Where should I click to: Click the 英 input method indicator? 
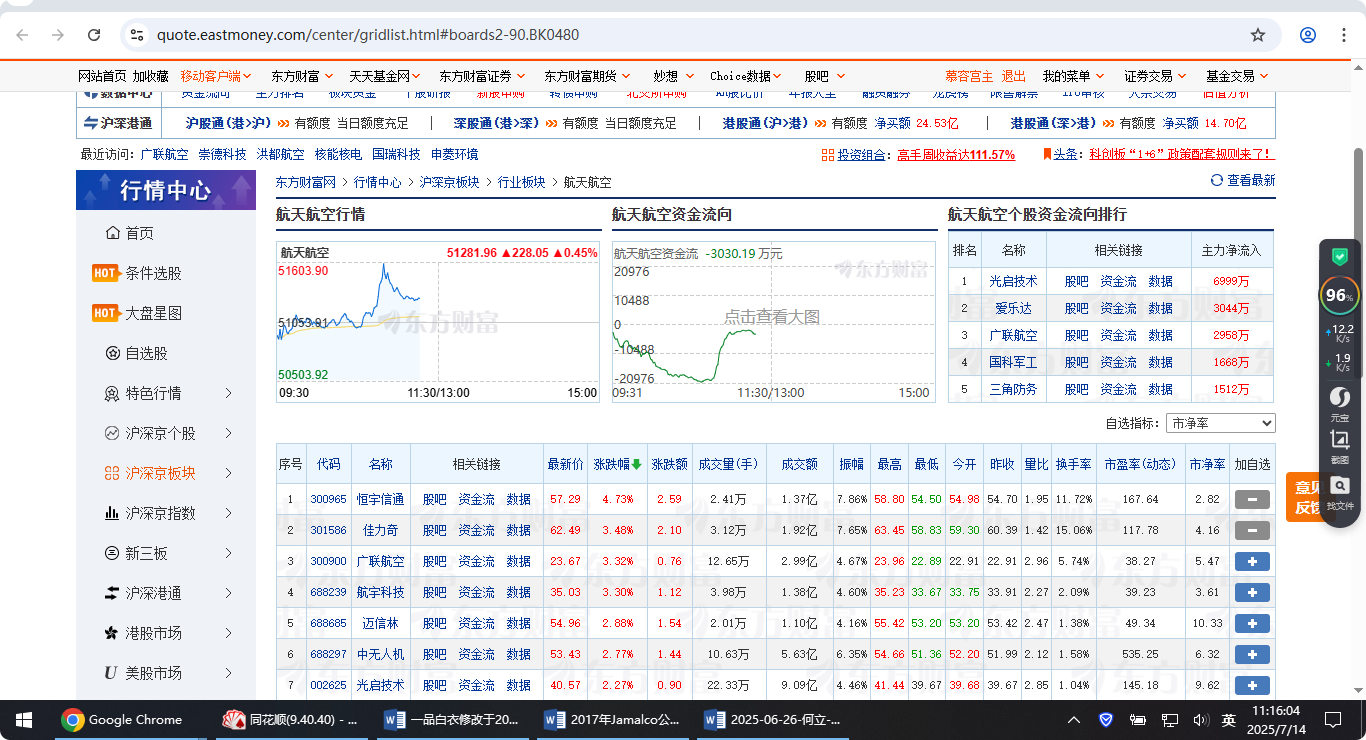1229,720
